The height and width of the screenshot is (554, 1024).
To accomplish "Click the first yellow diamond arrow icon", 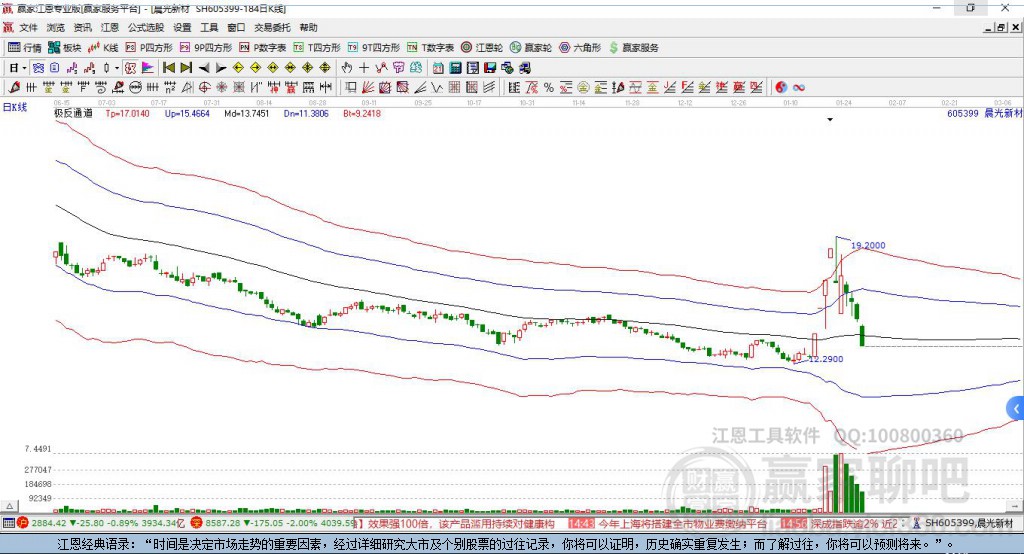I will [238, 68].
